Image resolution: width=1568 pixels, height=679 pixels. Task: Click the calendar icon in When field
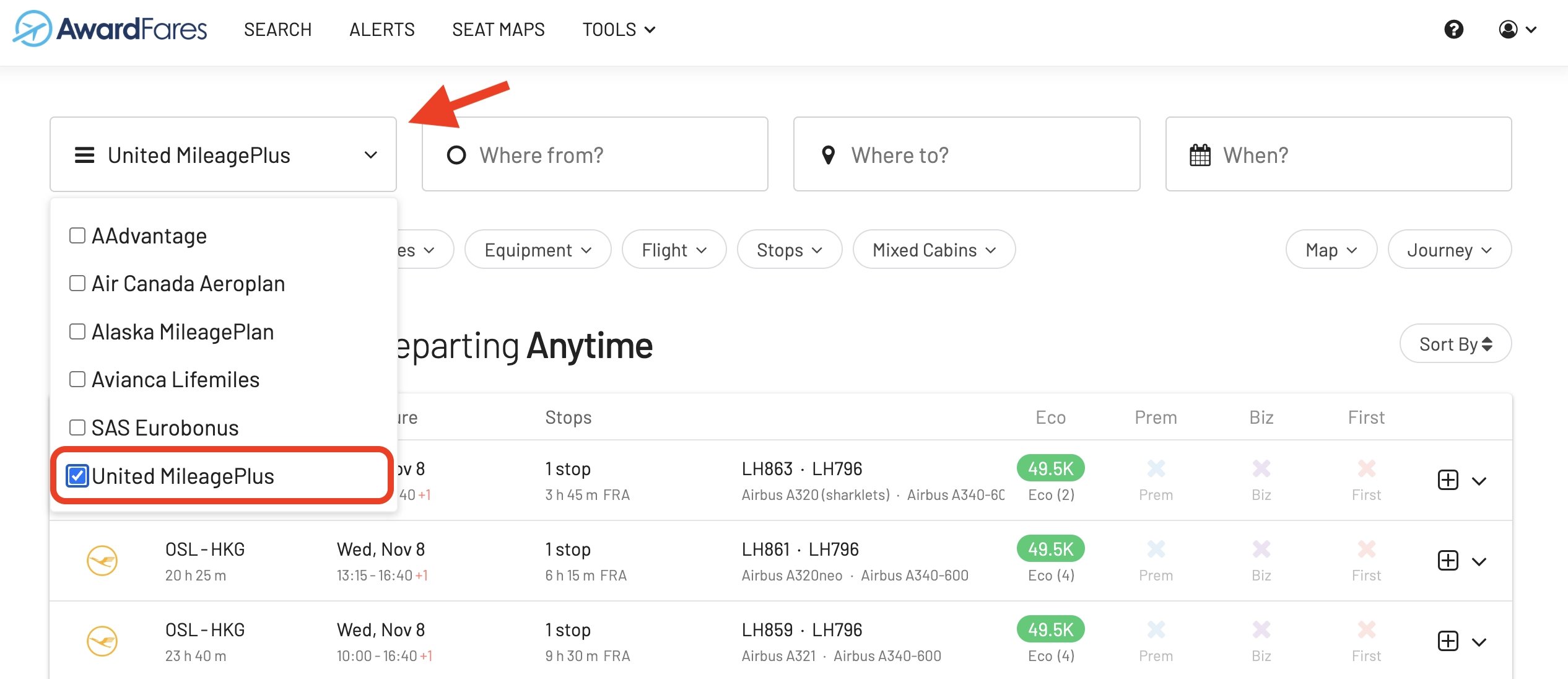coord(1200,155)
